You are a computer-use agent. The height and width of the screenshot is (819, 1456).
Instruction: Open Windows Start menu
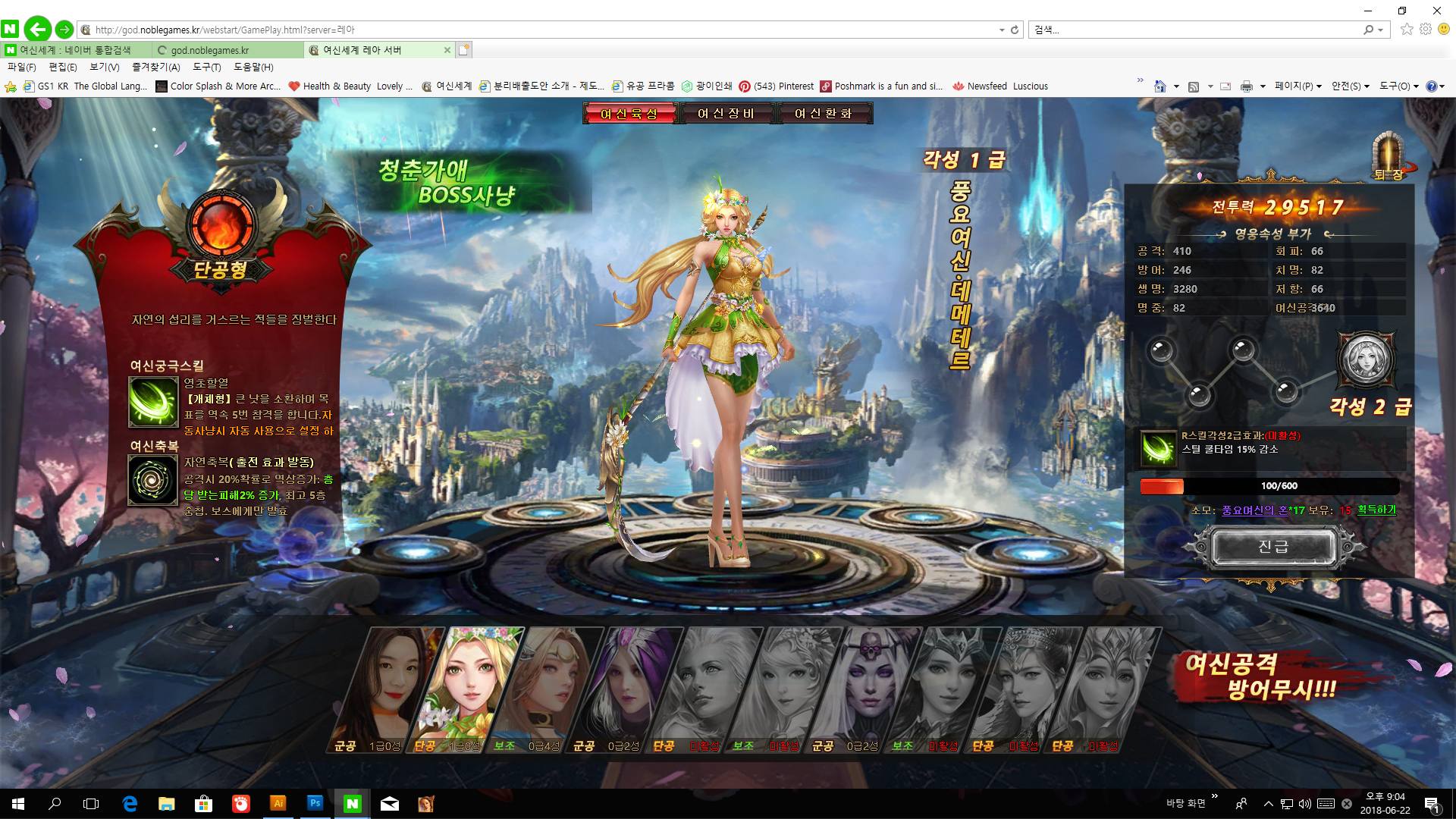tap(18, 803)
